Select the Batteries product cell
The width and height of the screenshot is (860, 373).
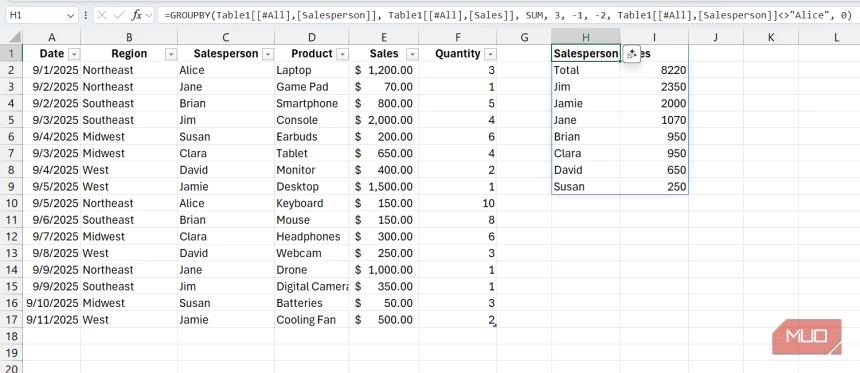pos(312,303)
